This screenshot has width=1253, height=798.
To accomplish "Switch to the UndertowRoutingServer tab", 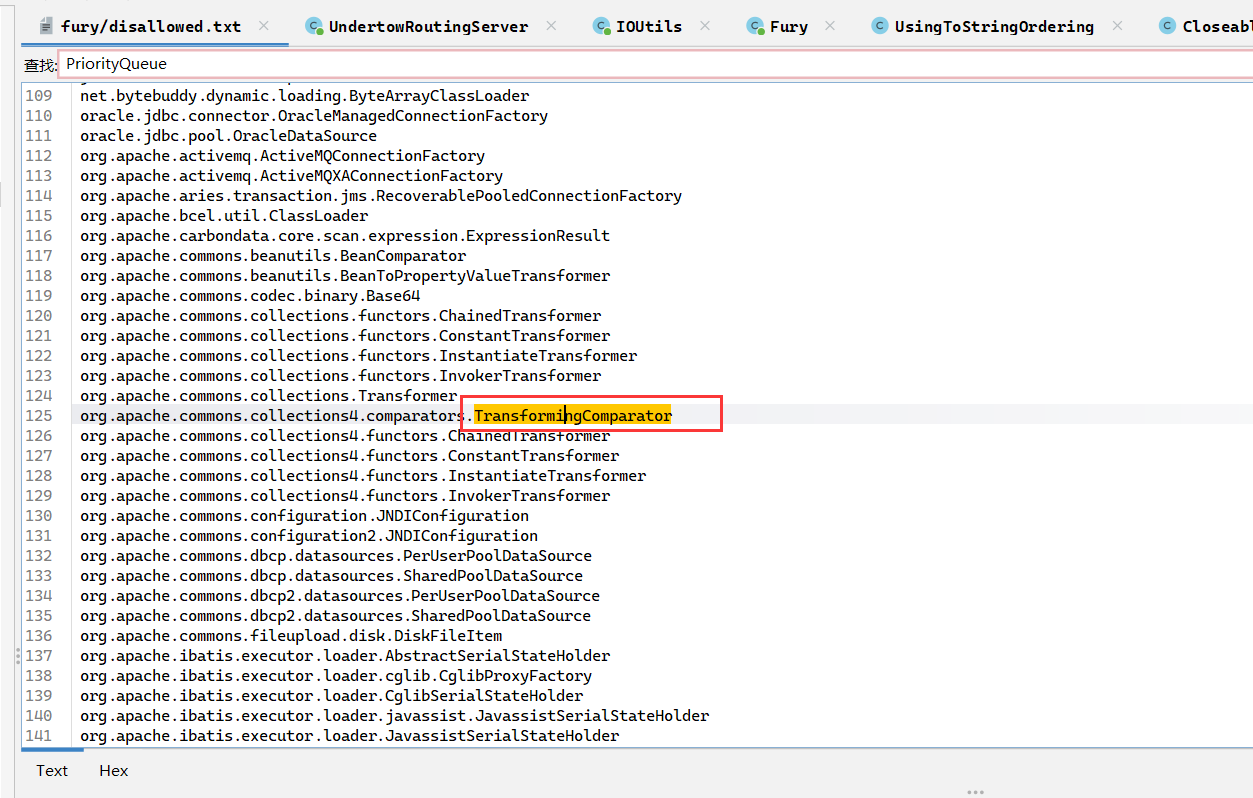I will [427, 27].
